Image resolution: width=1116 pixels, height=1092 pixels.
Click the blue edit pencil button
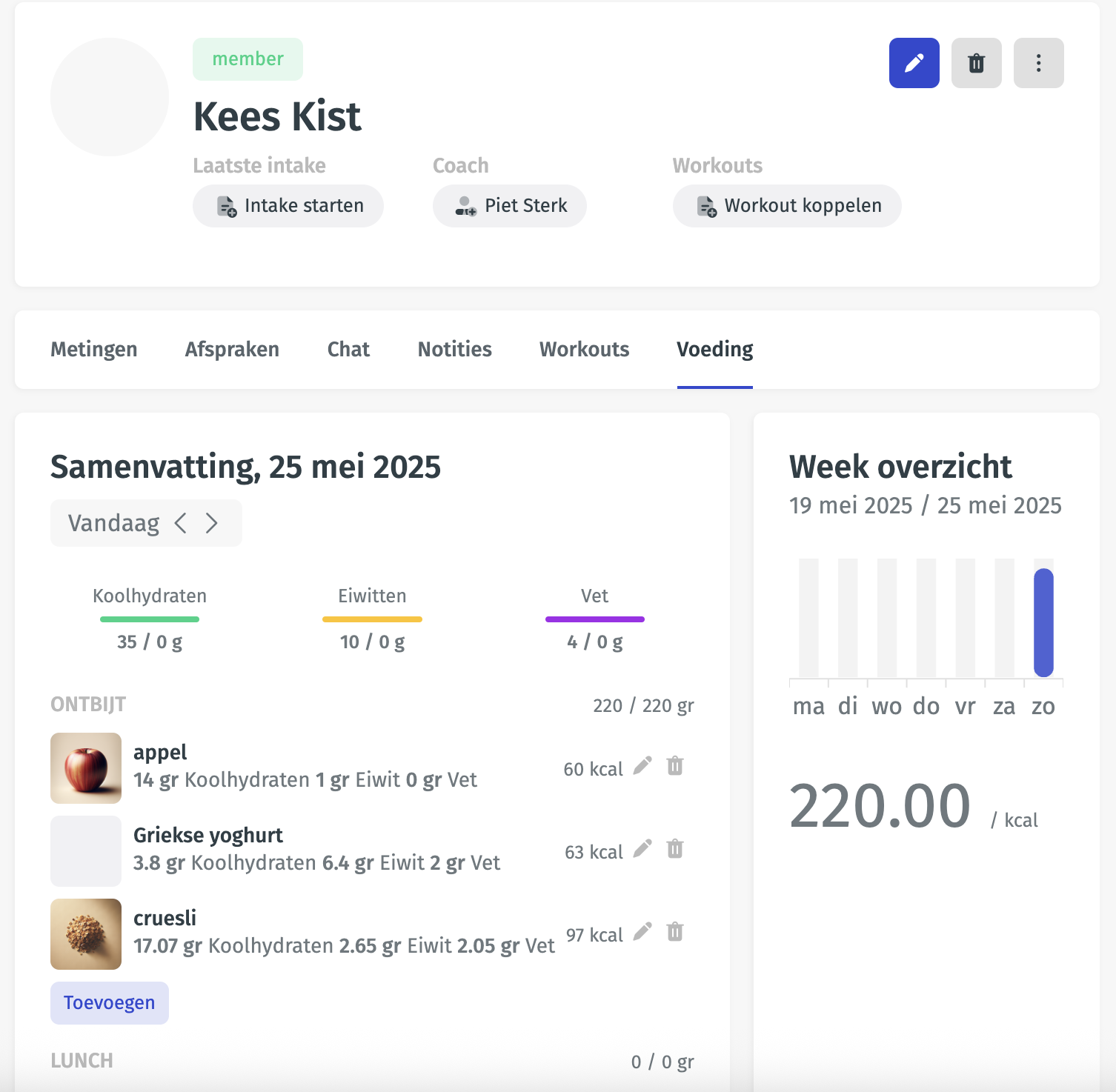(x=914, y=63)
